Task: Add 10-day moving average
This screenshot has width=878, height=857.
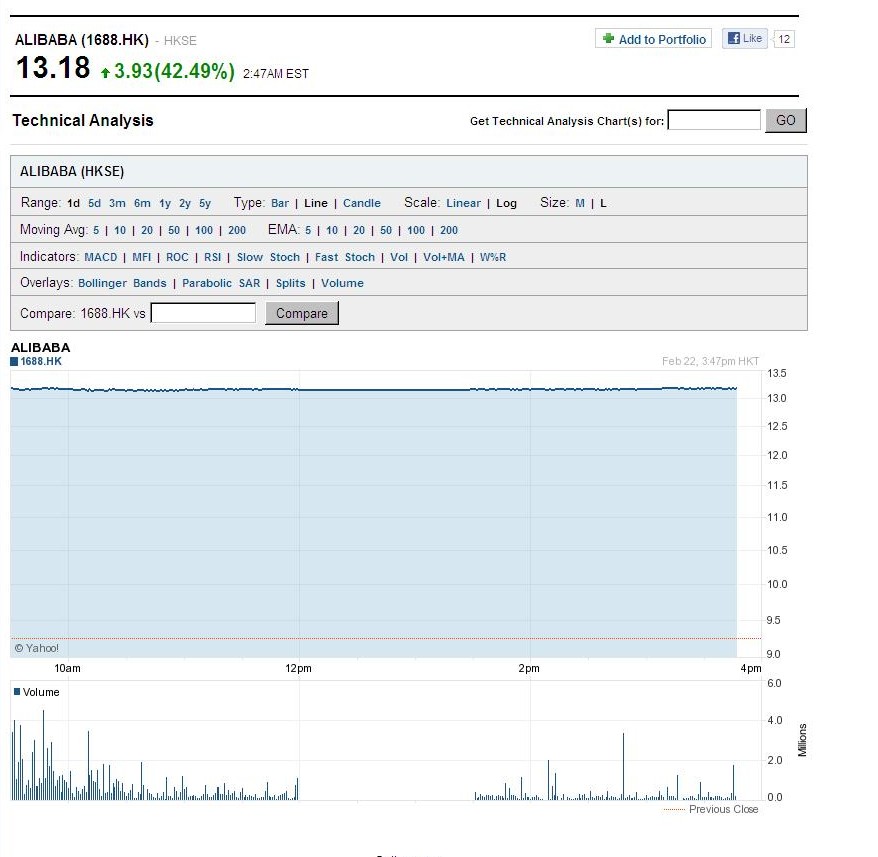Action: click(120, 230)
